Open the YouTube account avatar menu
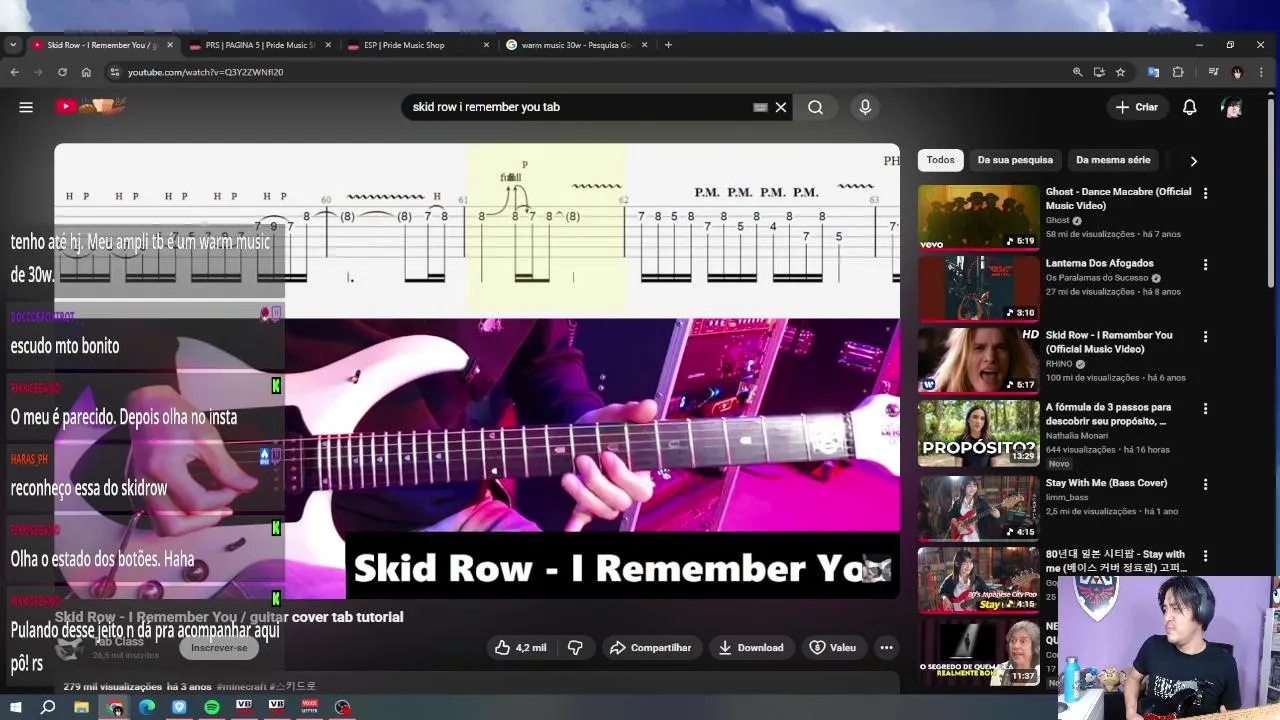Image resolution: width=1280 pixels, height=720 pixels. [1232, 107]
